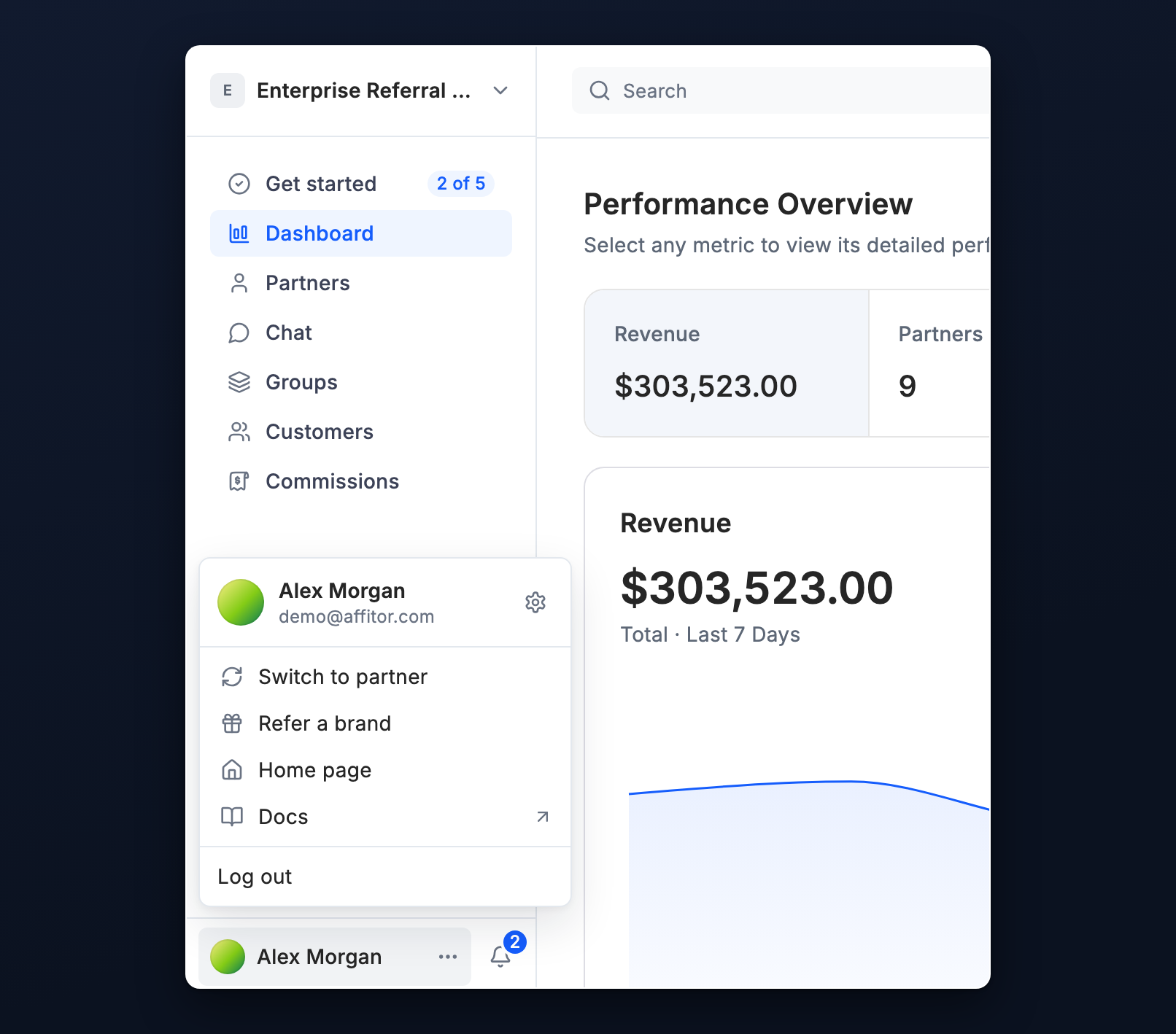
Task: Click the Chat bubble icon
Action: click(x=239, y=333)
